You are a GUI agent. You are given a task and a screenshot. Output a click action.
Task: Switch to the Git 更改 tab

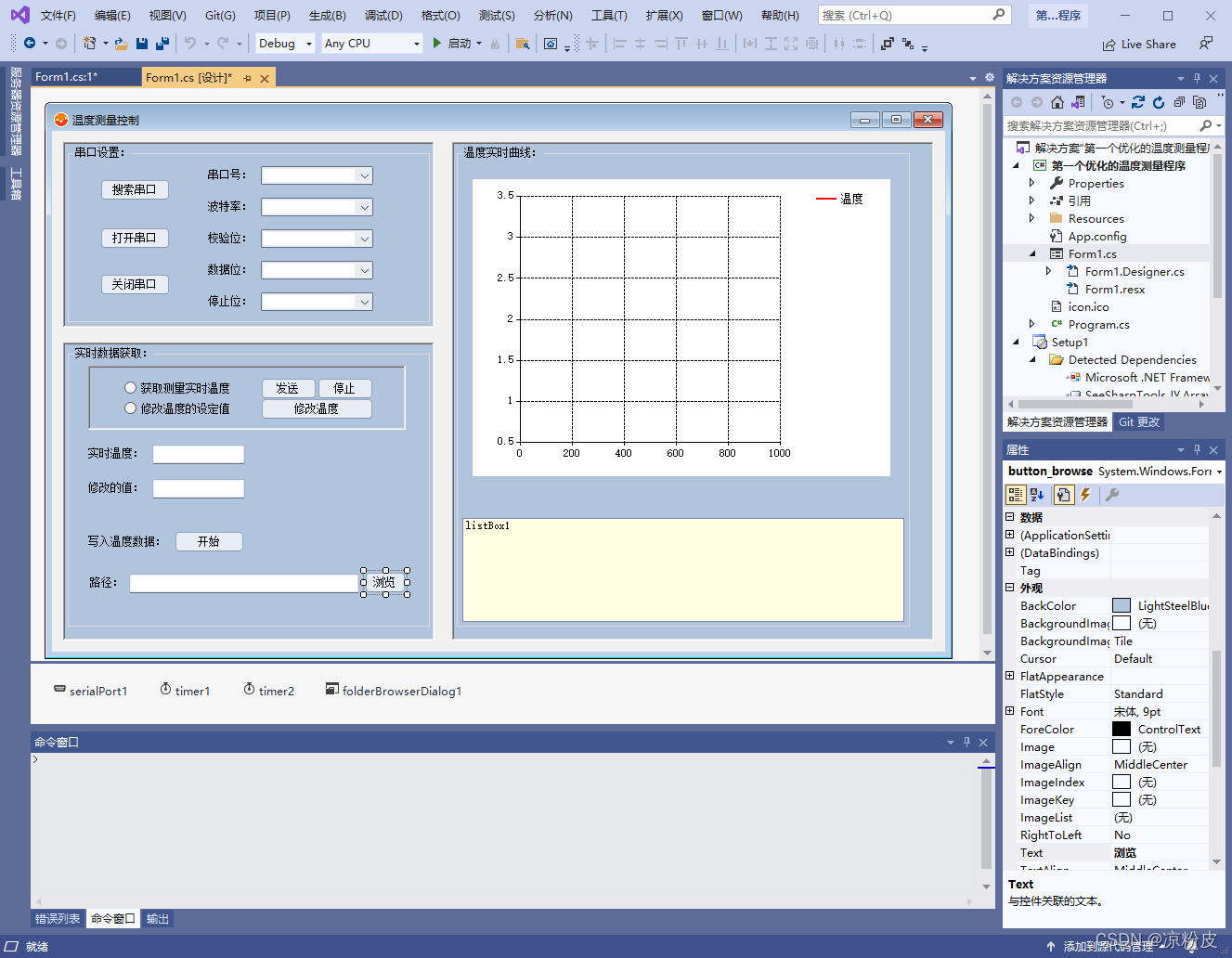tap(1139, 421)
